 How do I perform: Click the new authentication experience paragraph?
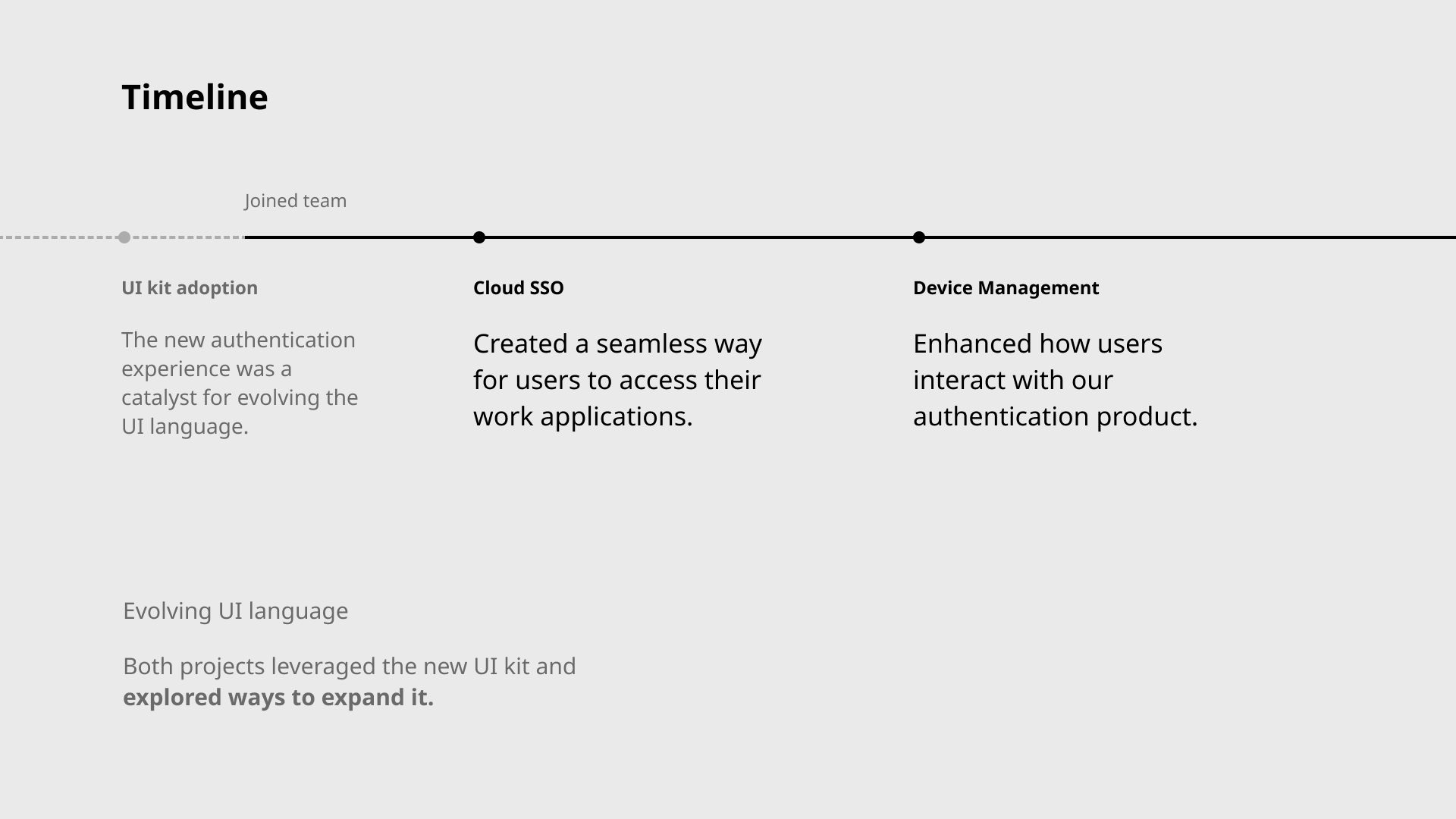click(x=240, y=383)
